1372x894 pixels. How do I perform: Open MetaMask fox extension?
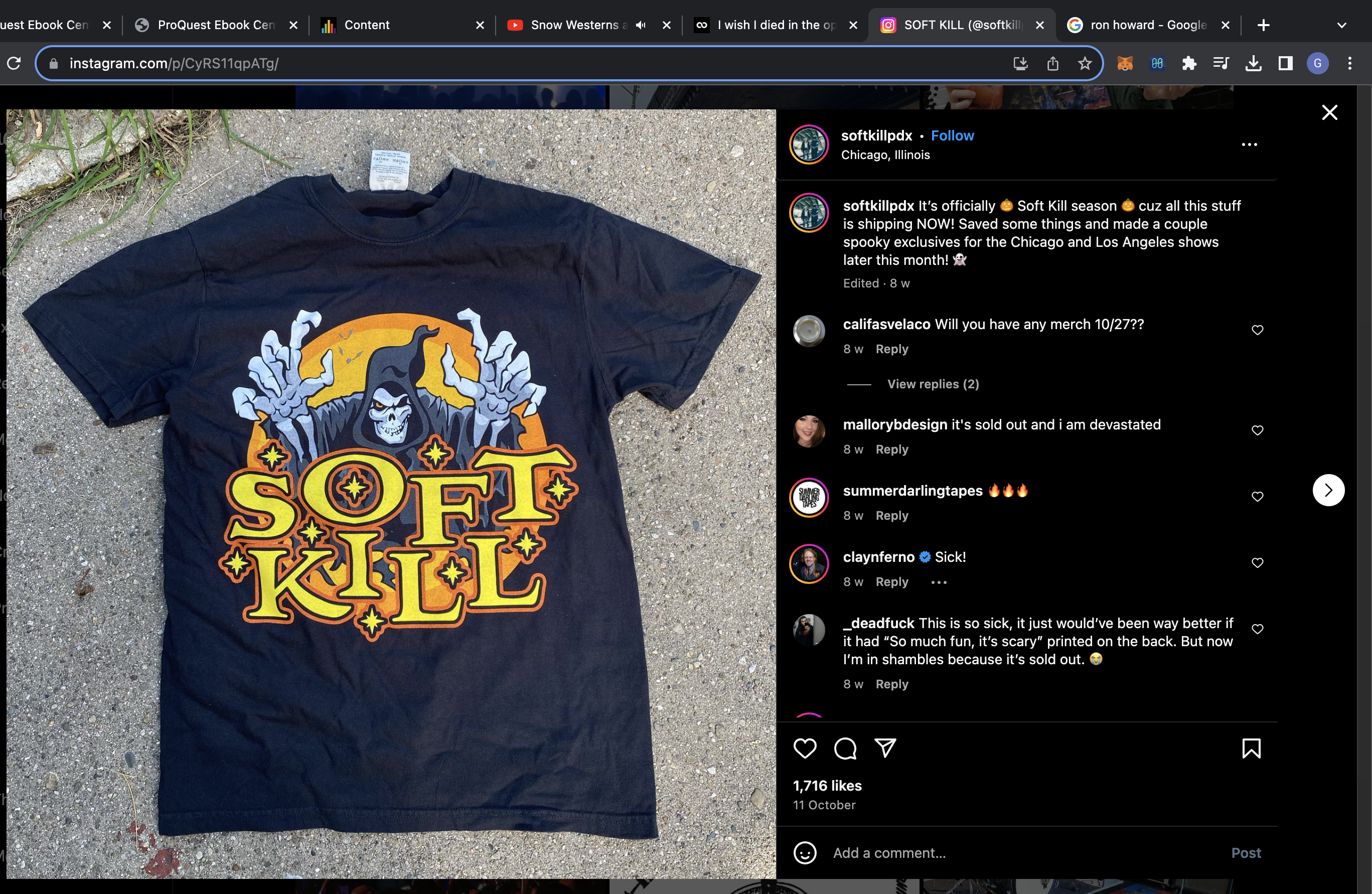click(1125, 63)
